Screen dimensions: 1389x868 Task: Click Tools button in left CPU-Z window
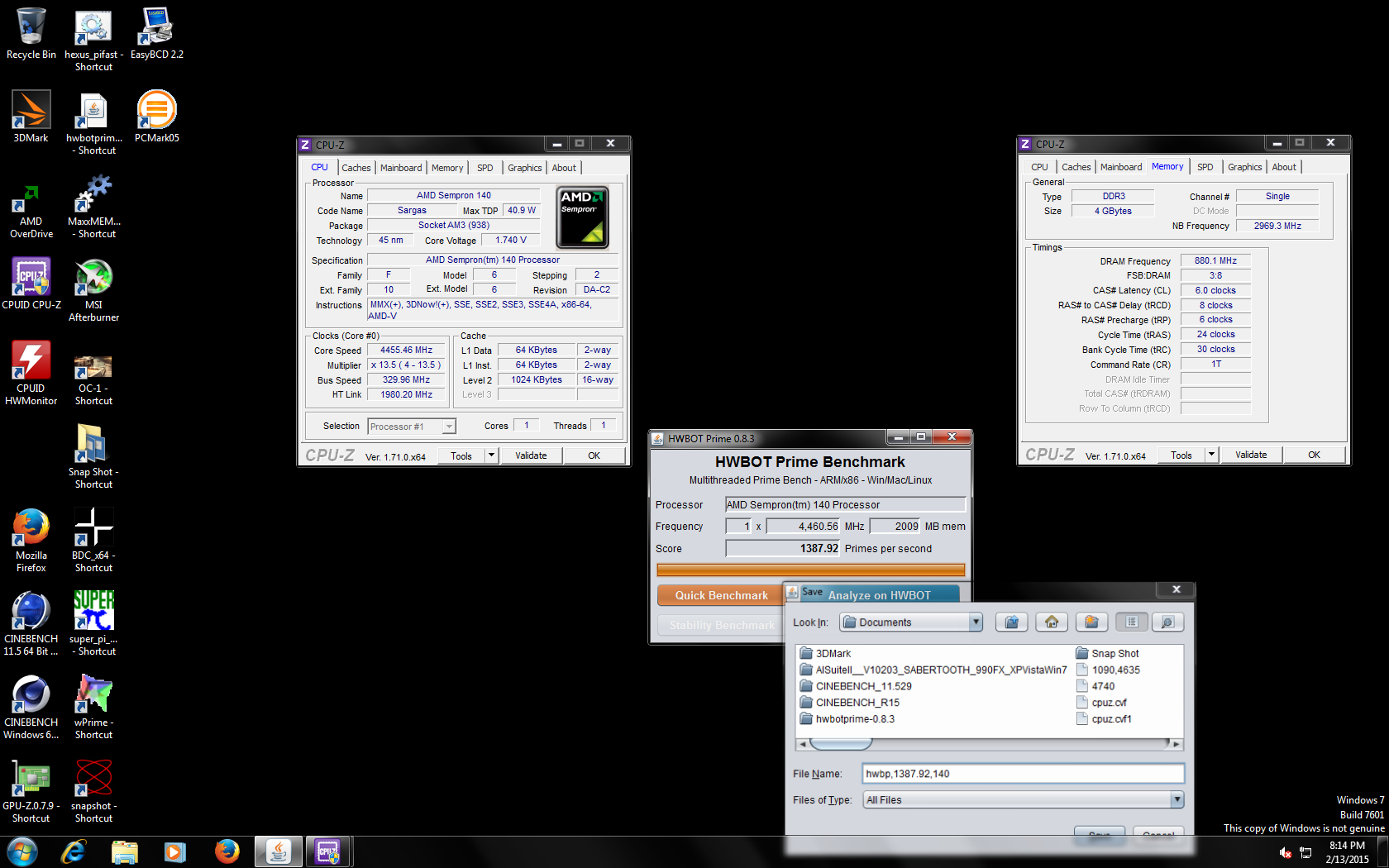(461, 455)
